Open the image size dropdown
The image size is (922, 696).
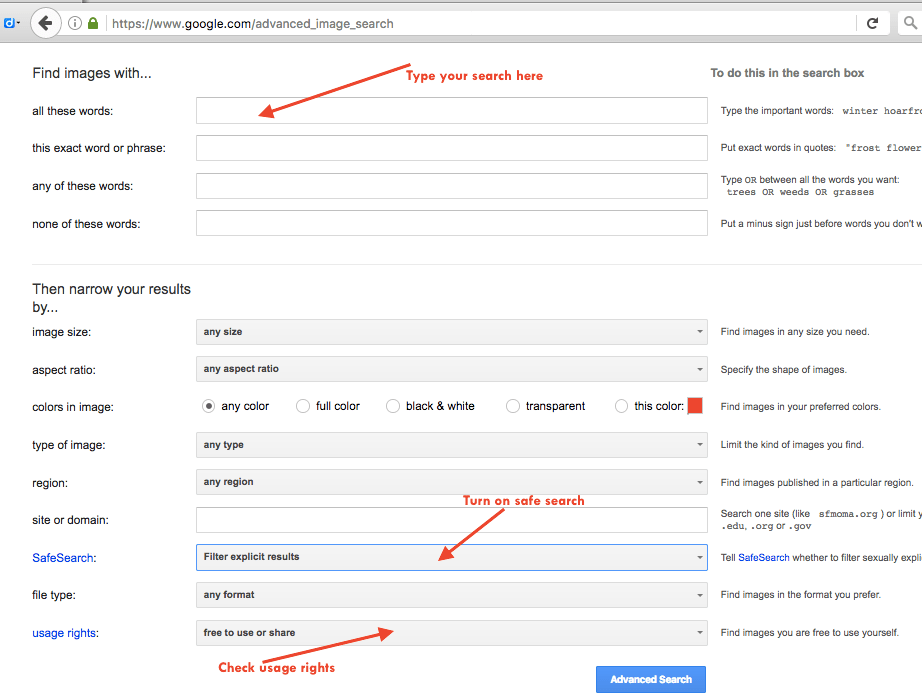click(451, 332)
